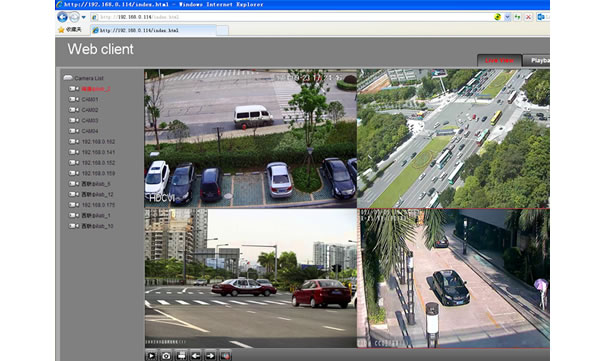Select CAM04 in the camera list

pyautogui.click(x=90, y=131)
